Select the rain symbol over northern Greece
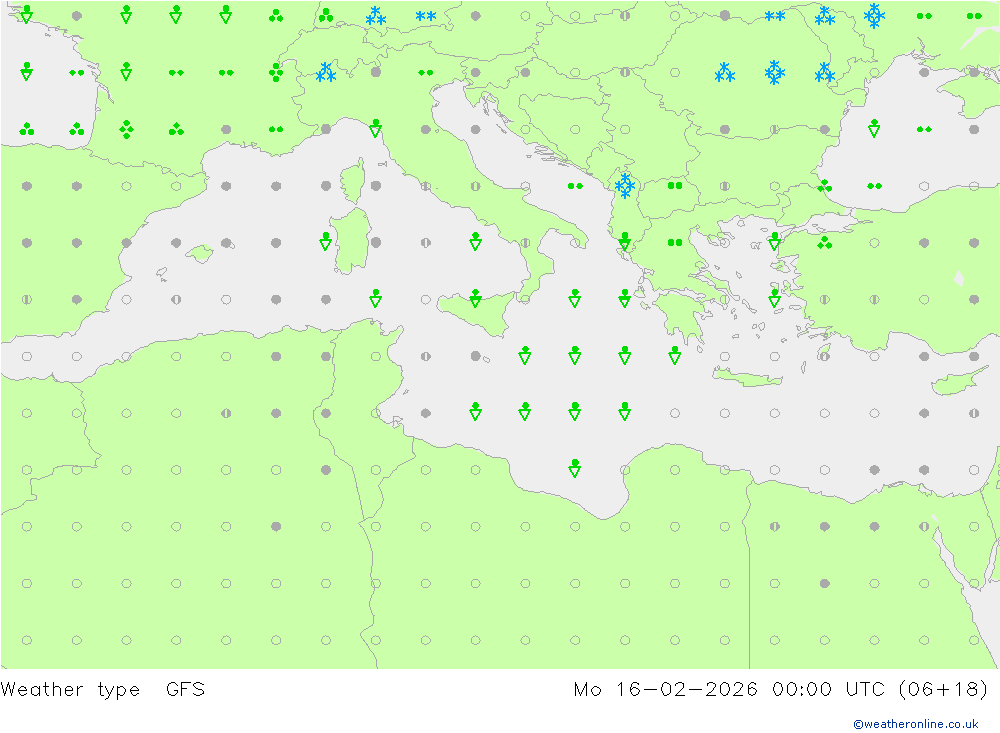 (675, 242)
